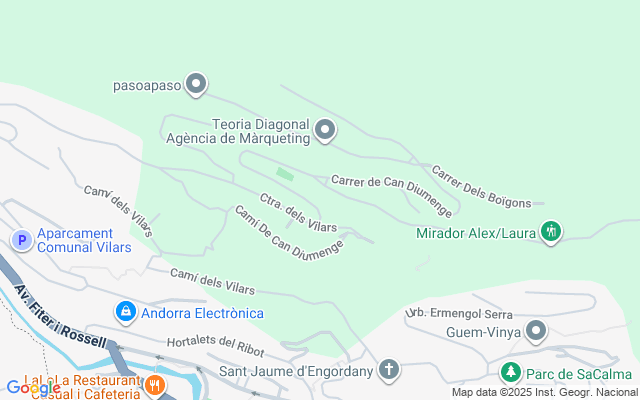The width and height of the screenshot is (640, 400).
Task: Click the small green park patch
Action: coord(285,174)
